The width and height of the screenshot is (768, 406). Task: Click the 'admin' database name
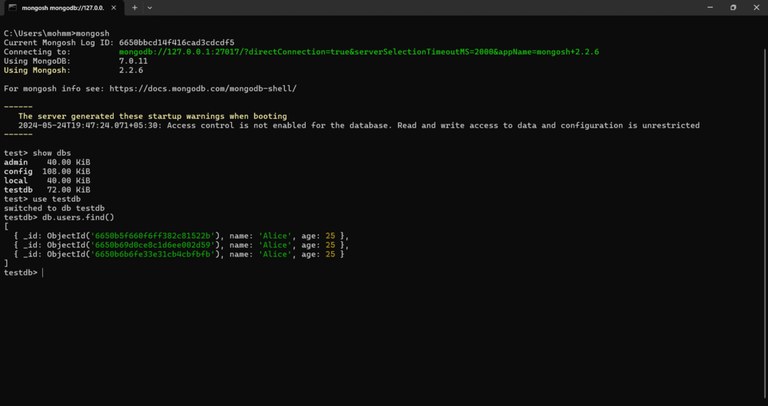[16, 162]
